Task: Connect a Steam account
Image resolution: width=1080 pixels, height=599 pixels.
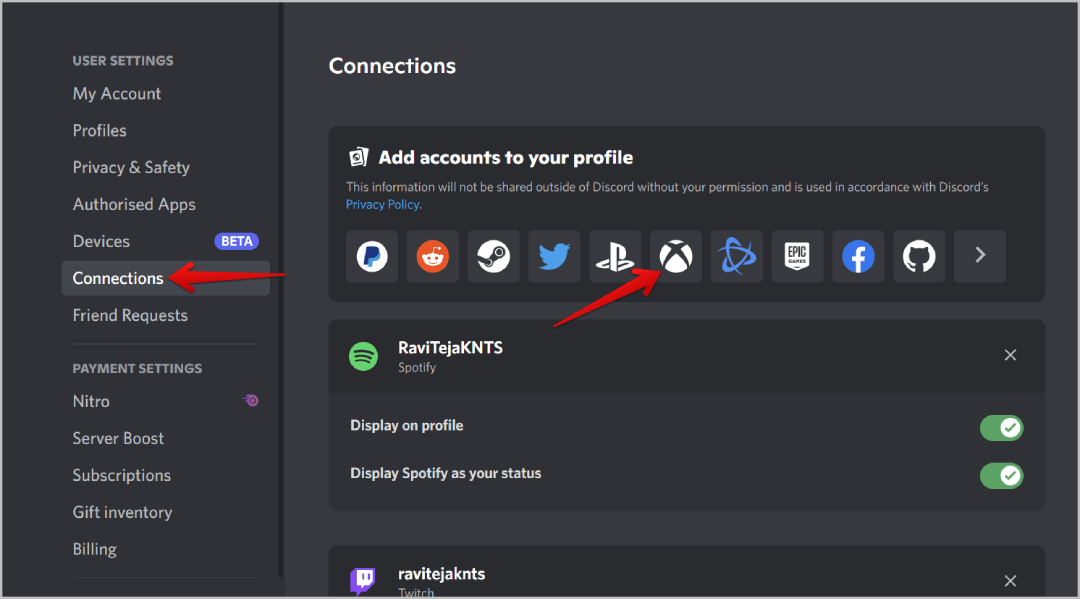Action: 493,256
